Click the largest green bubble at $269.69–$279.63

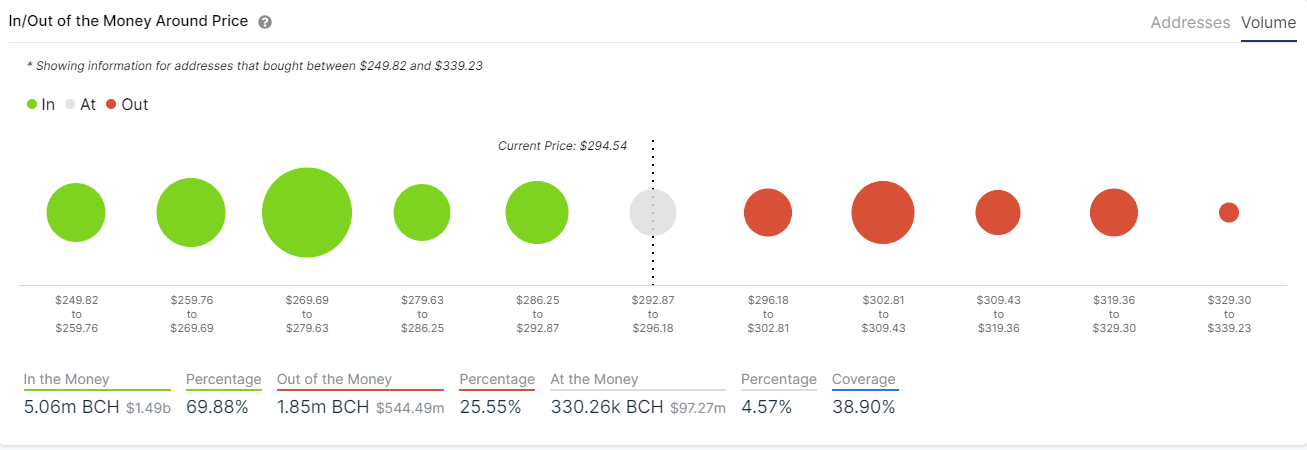[307, 213]
